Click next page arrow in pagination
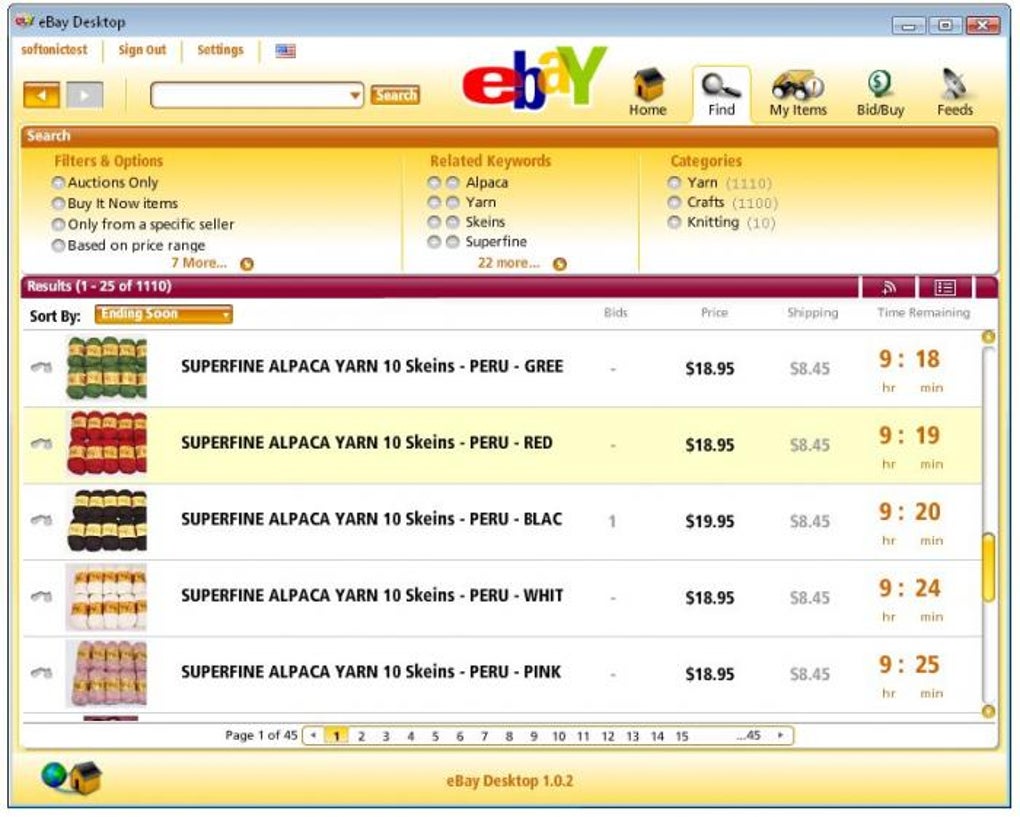This screenshot has height=817, width=1020. pos(781,736)
